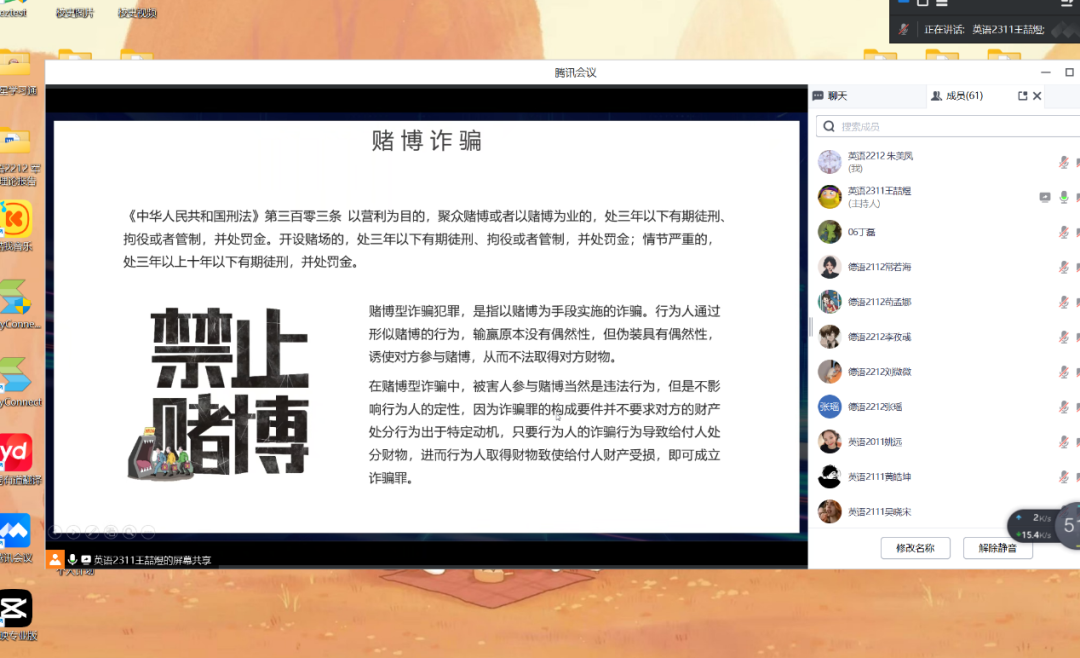The height and width of the screenshot is (658, 1080).
Task: Close the members side panel
Action: coord(1037,96)
